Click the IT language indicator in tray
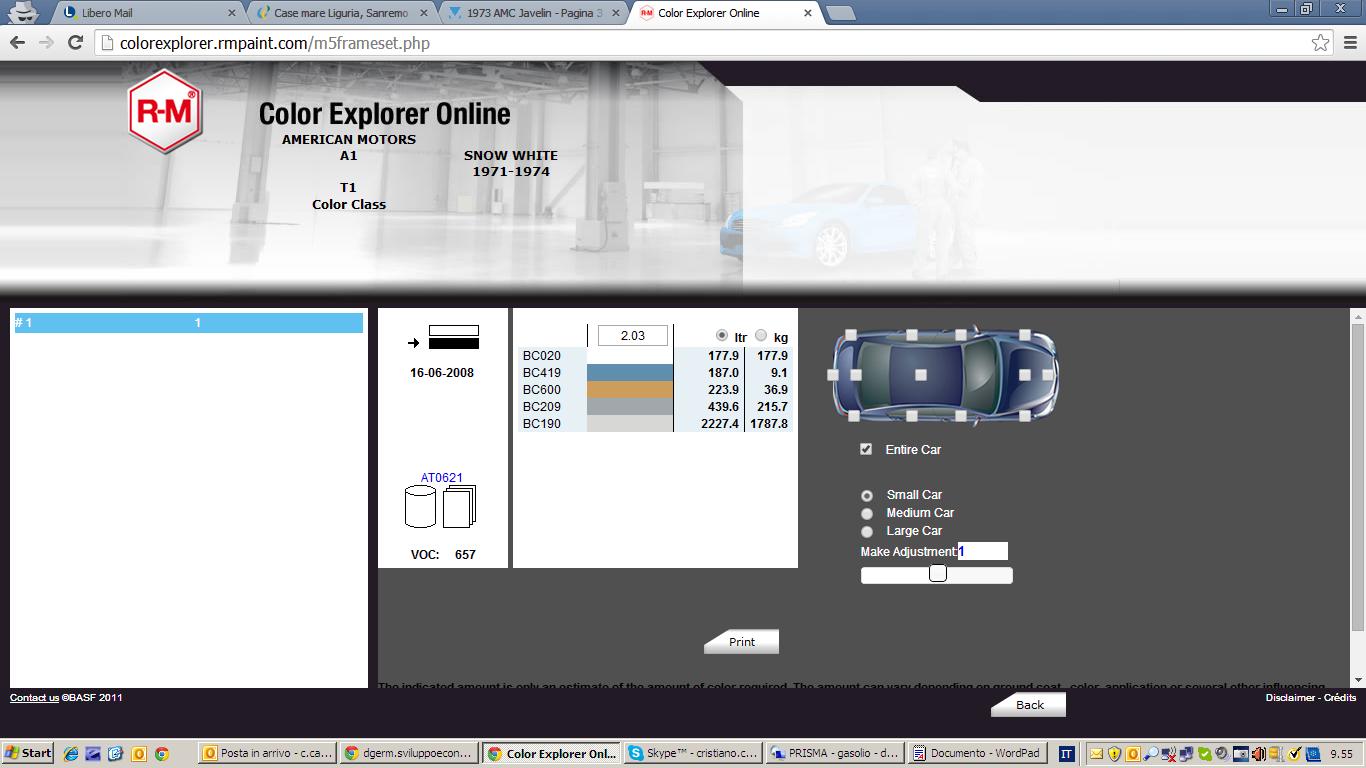 point(1067,754)
